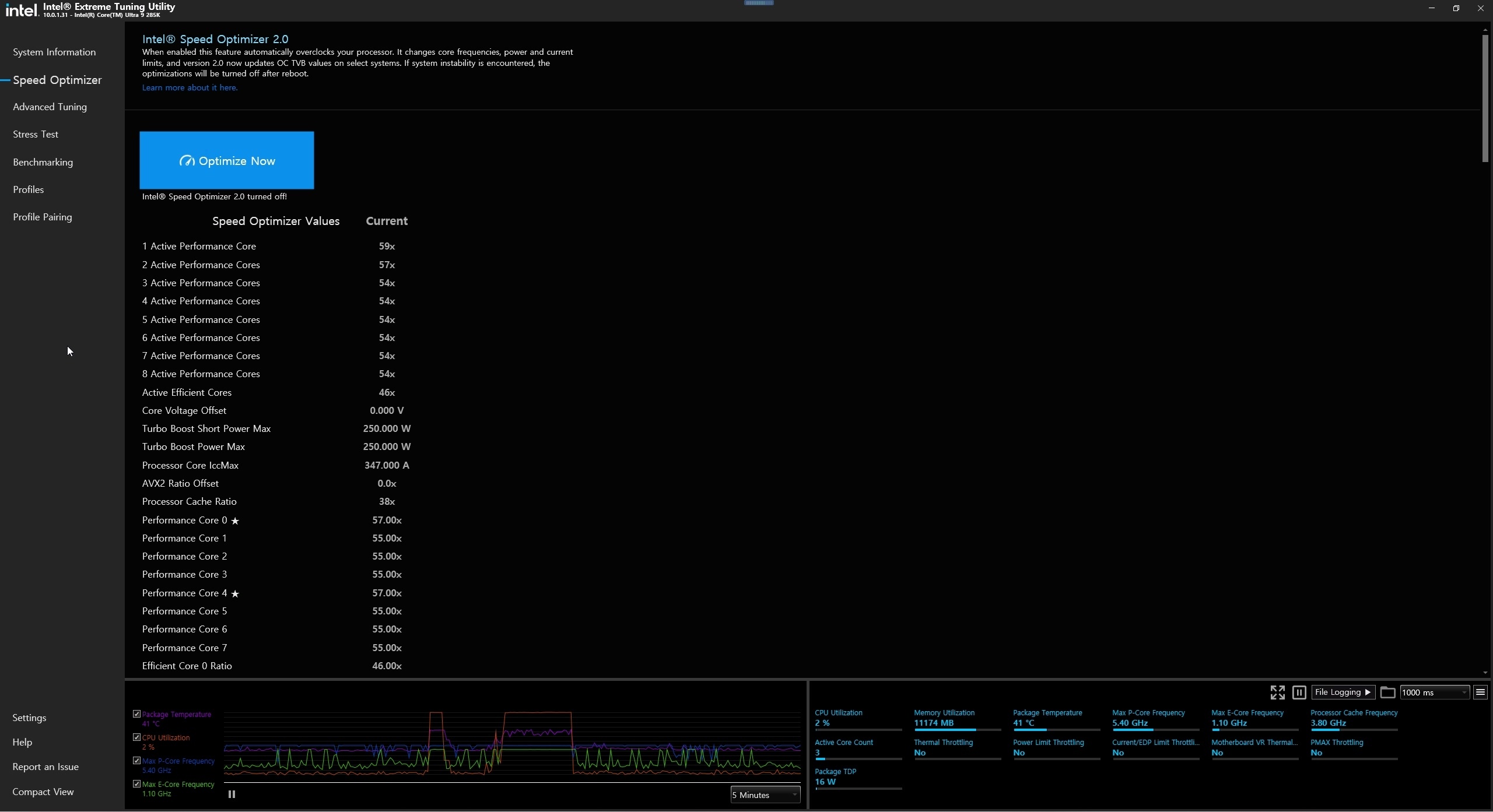The image size is (1493, 812).
Task: Open Benchmarking section
Action: tap(43, 162)
